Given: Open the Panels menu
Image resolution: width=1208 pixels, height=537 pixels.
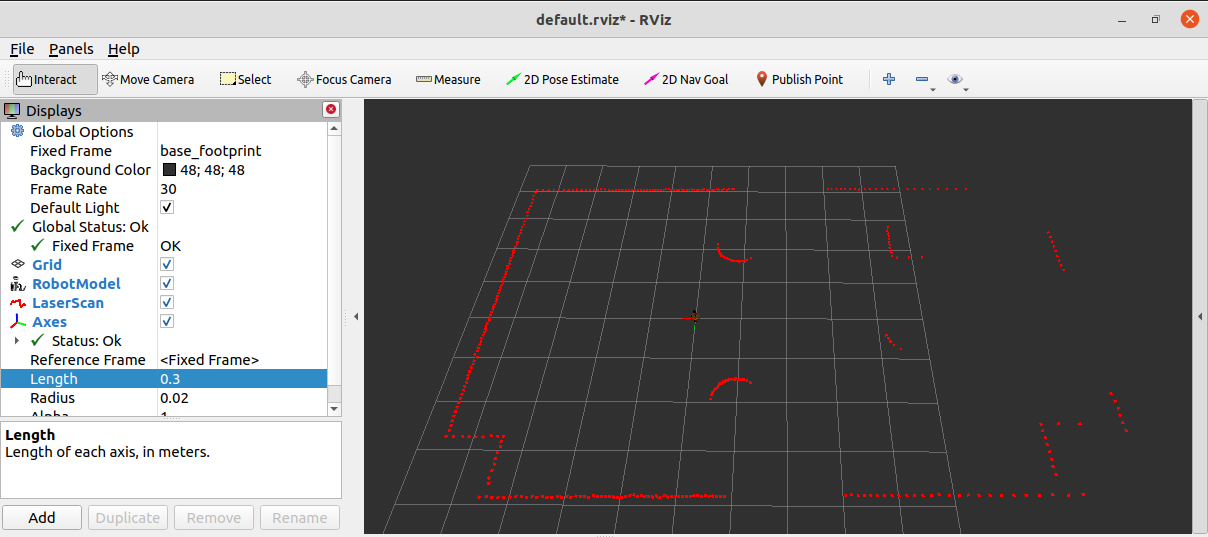Looking at the screenshot, I should tap(71, 49).
